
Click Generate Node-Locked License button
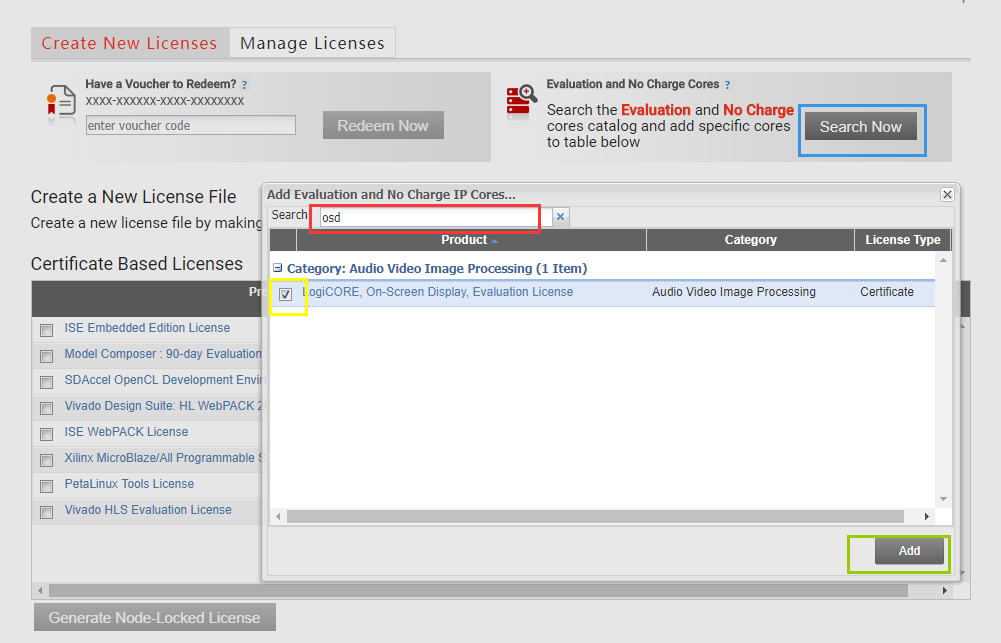pyautogui.click(x=154, y=617)
